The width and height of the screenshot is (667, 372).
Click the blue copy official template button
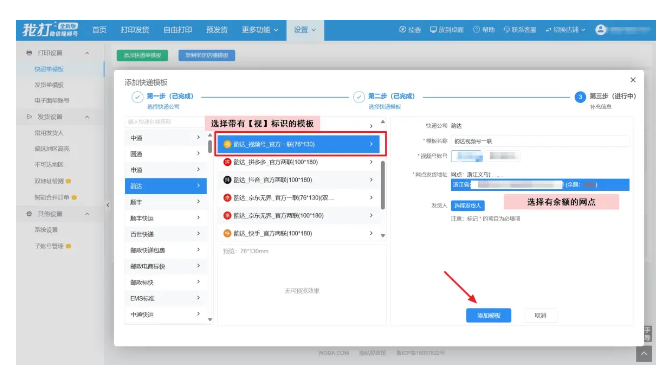pyautogui.click(x=207, y=55)
